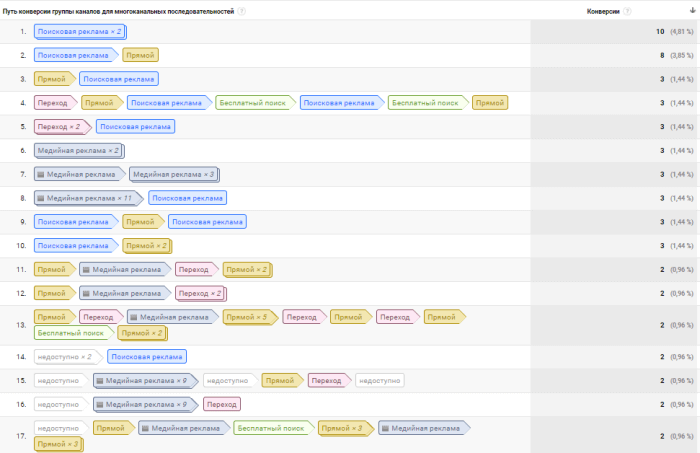Click display icon in row 11 Медийная реклама chip
The height and width of the screenshot is (453, 700).
point(86,270)
